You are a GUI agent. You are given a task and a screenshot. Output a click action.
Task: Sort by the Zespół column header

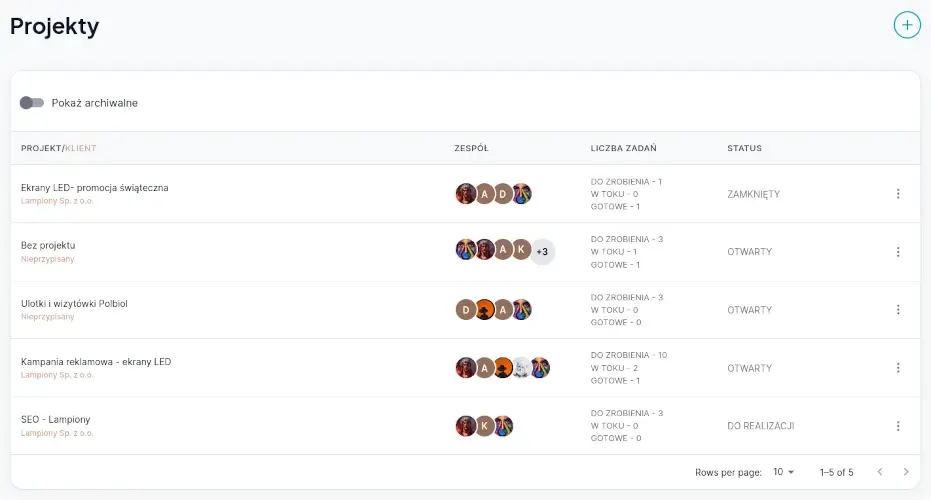(x=471, y=149)
